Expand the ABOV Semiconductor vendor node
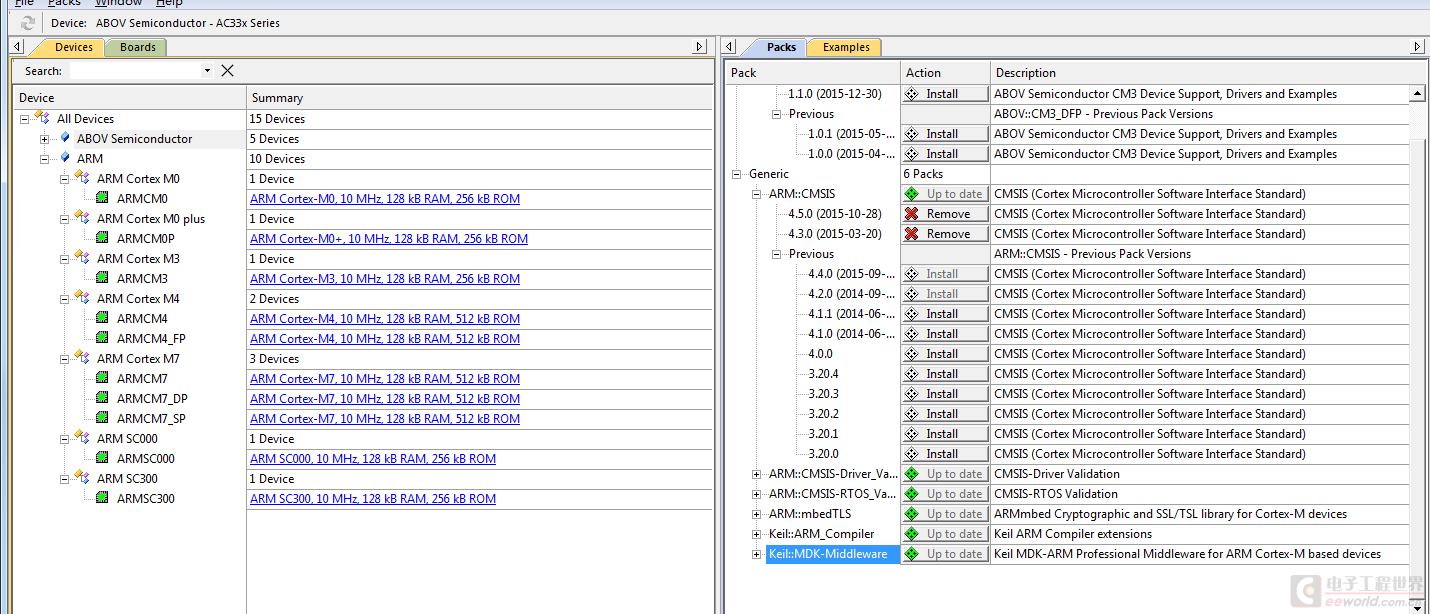The width and height of the screenshot is (1430, 614). click(x=45, y=139)
